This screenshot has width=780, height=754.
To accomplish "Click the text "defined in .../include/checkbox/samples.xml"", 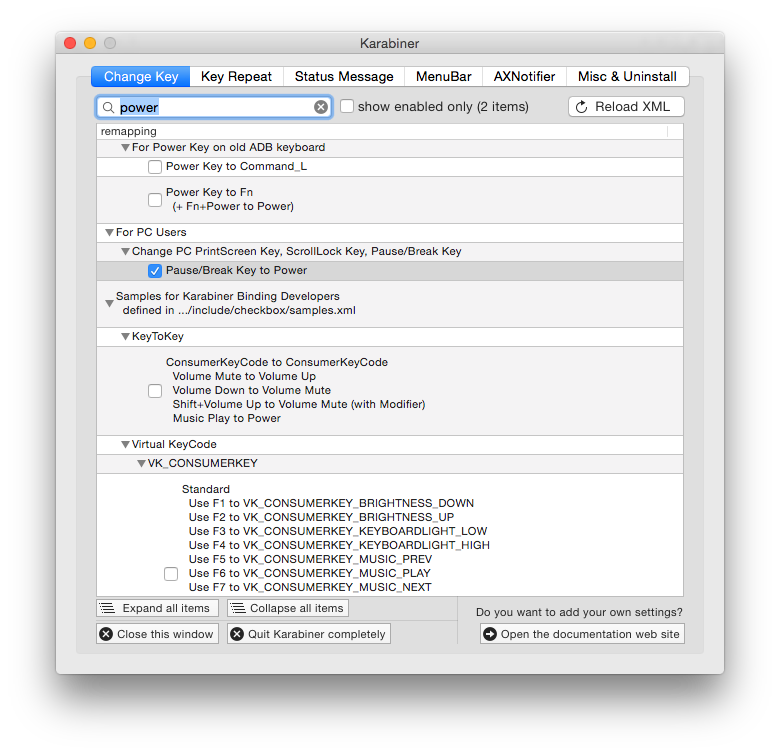I will [239, 310].
